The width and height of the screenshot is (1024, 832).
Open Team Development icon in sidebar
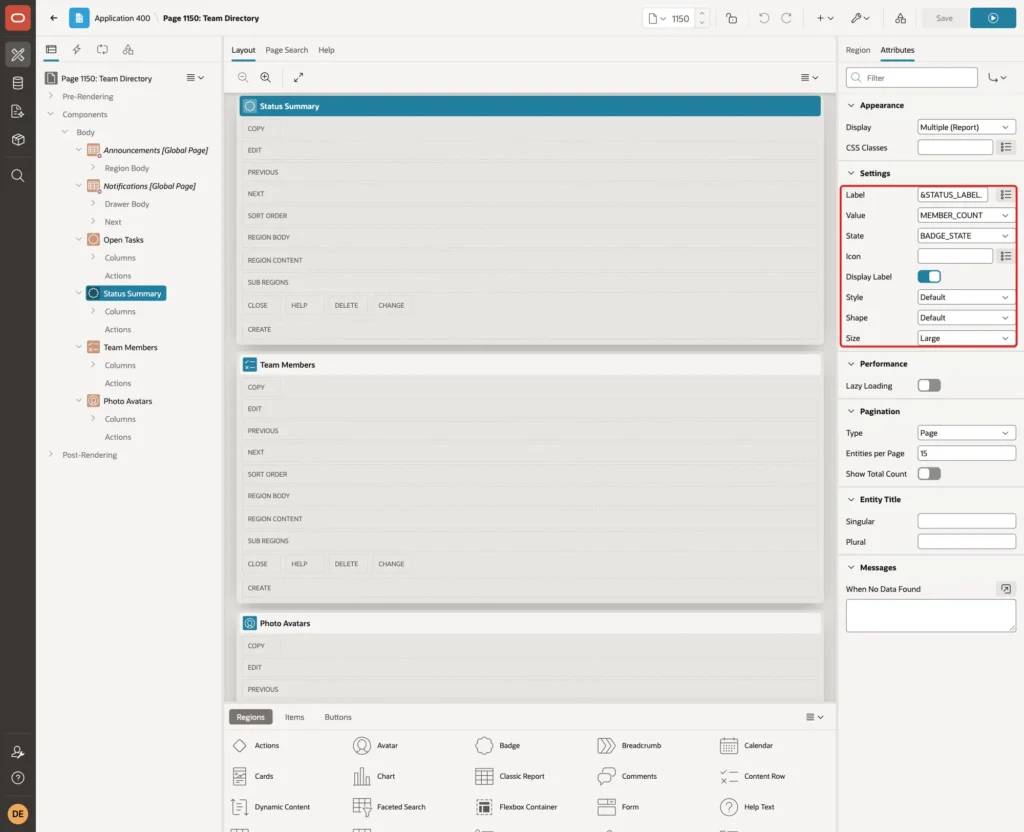pyautogui.click(x=18, y=111)
